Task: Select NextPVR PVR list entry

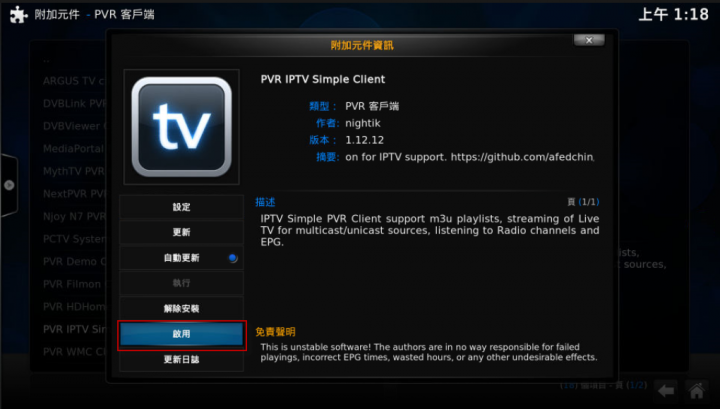Action: (75, 194)
